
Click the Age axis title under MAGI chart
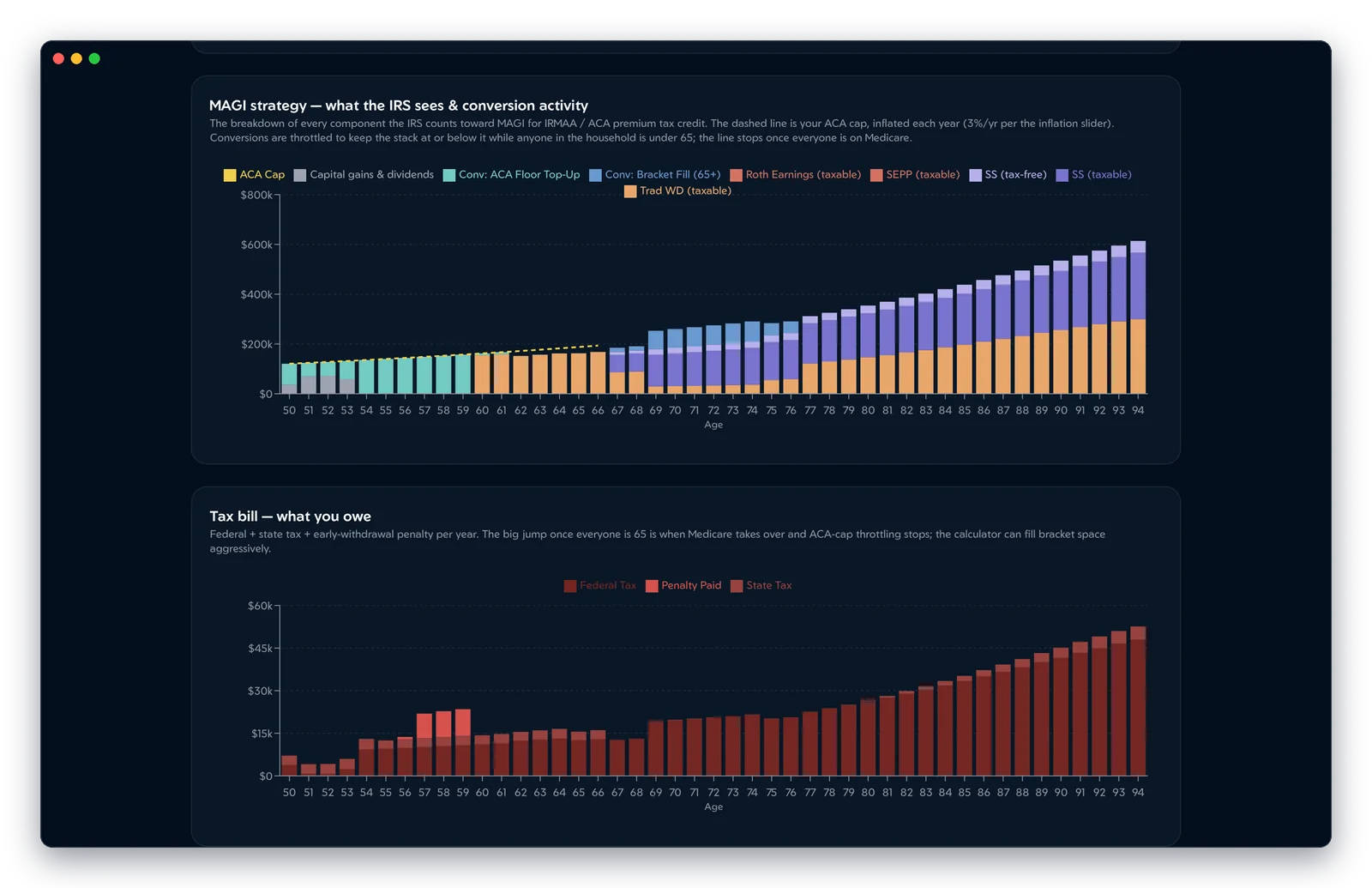[713, 426]
